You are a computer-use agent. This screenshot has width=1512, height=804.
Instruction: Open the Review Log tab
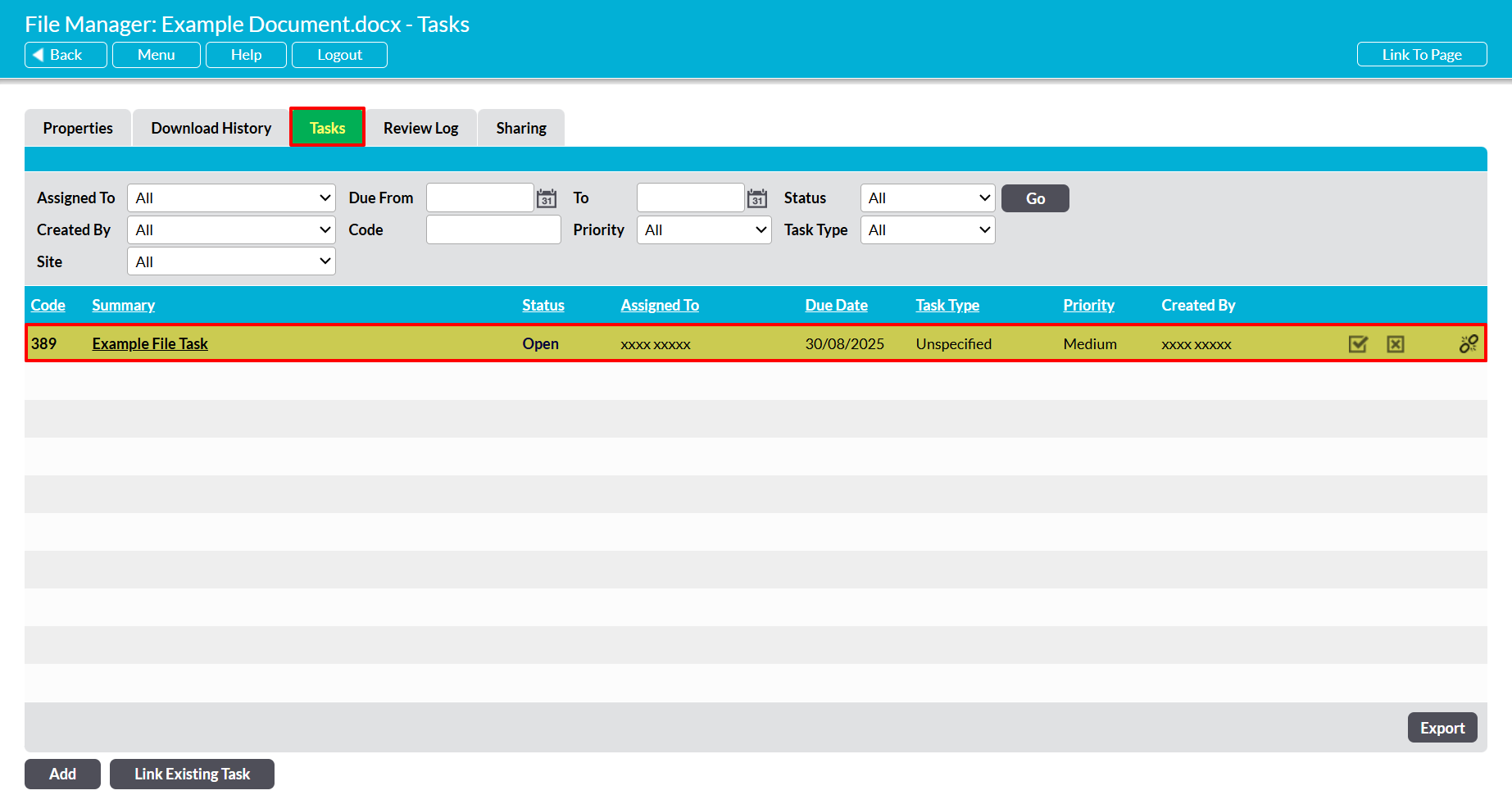pyautogui.click(x=420, y=129)
